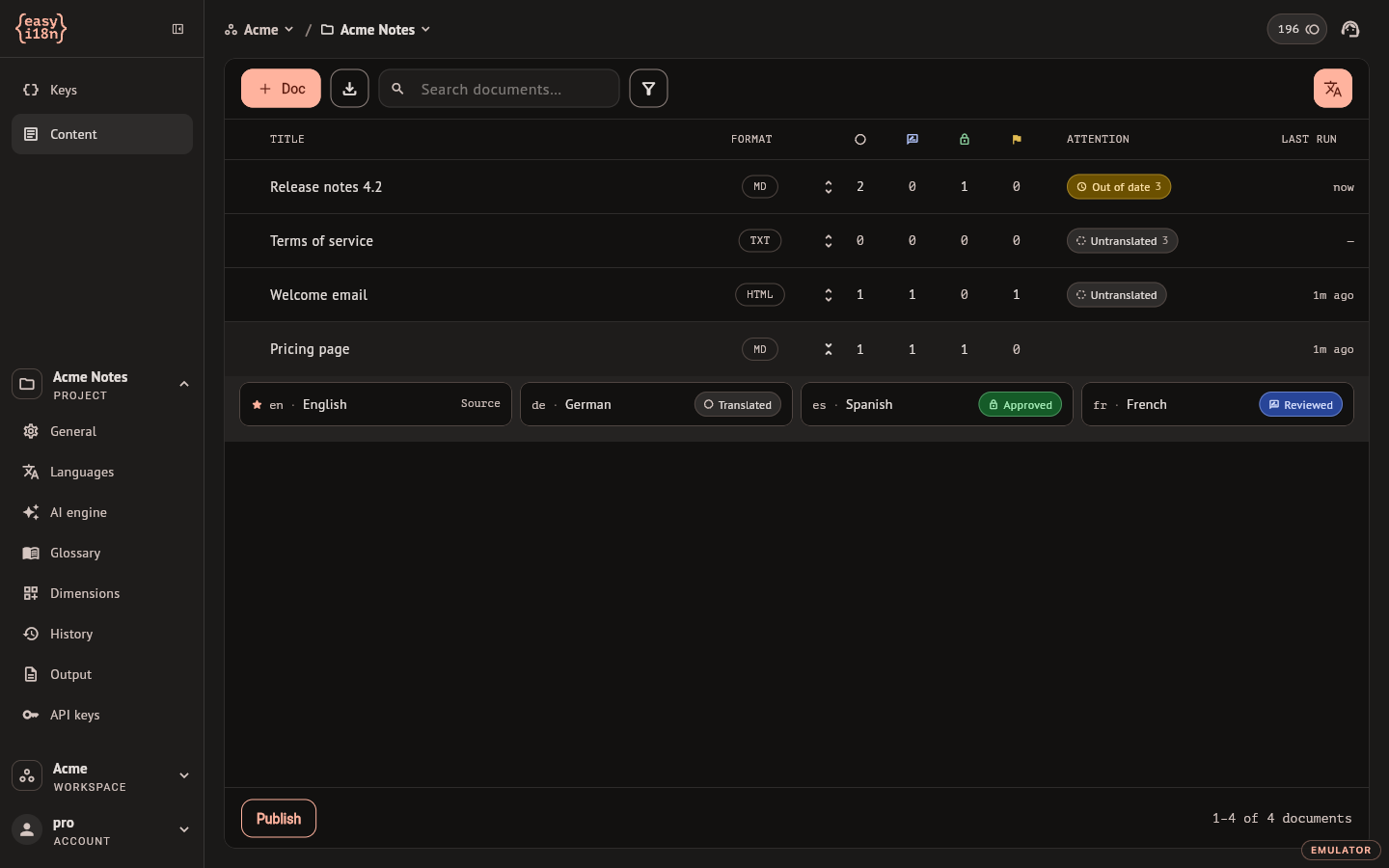This screenshot has width=1389, height=868.
Task: Open Content in the sidebar
Action: pos(102,134)
